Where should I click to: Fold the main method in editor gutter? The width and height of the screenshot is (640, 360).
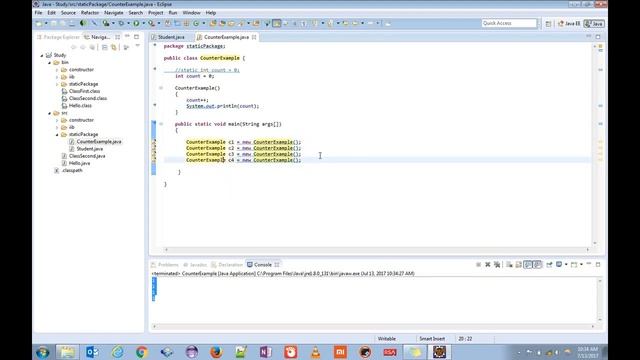click(161, 124)
